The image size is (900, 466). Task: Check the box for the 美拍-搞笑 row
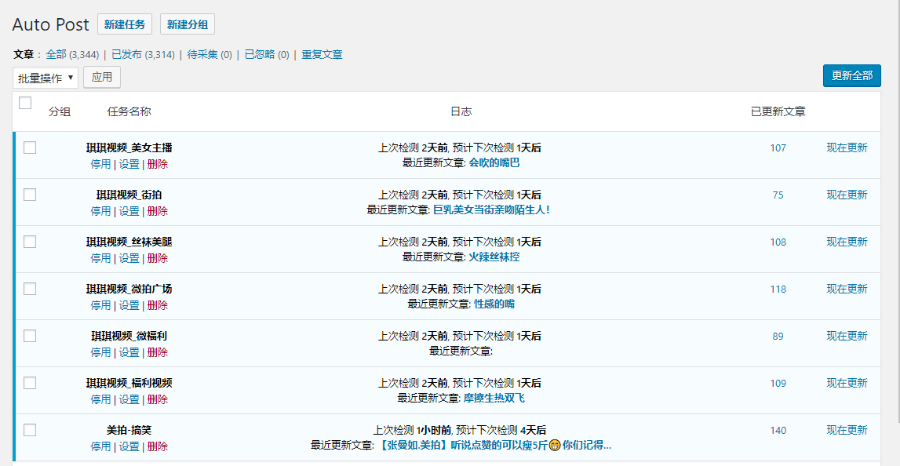30,430
